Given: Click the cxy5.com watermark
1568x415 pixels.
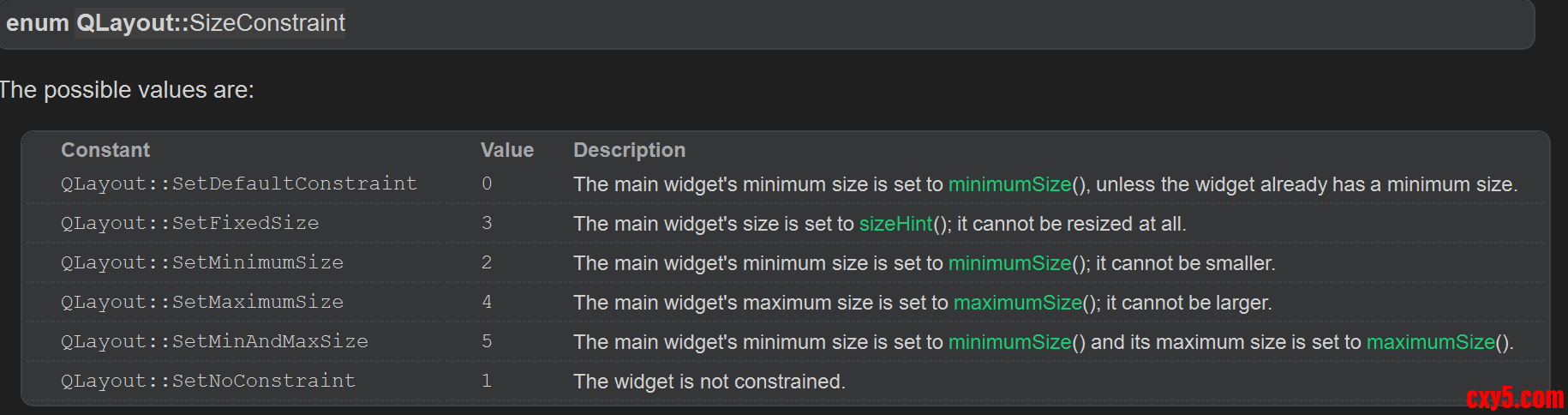Looking at the screenshot, I should [1514, 398].
